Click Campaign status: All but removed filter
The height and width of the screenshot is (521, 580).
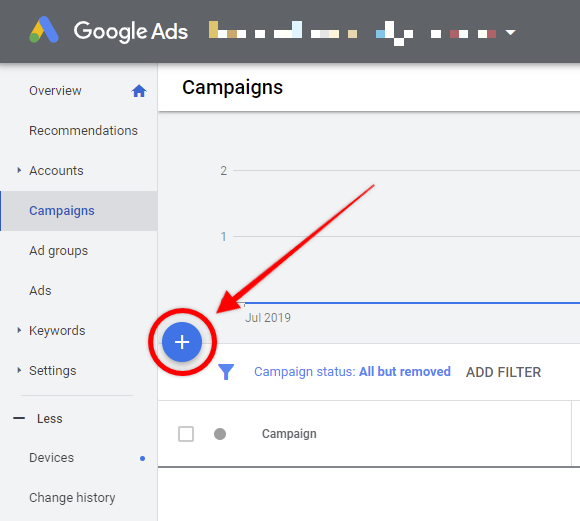tap(352, 372)
